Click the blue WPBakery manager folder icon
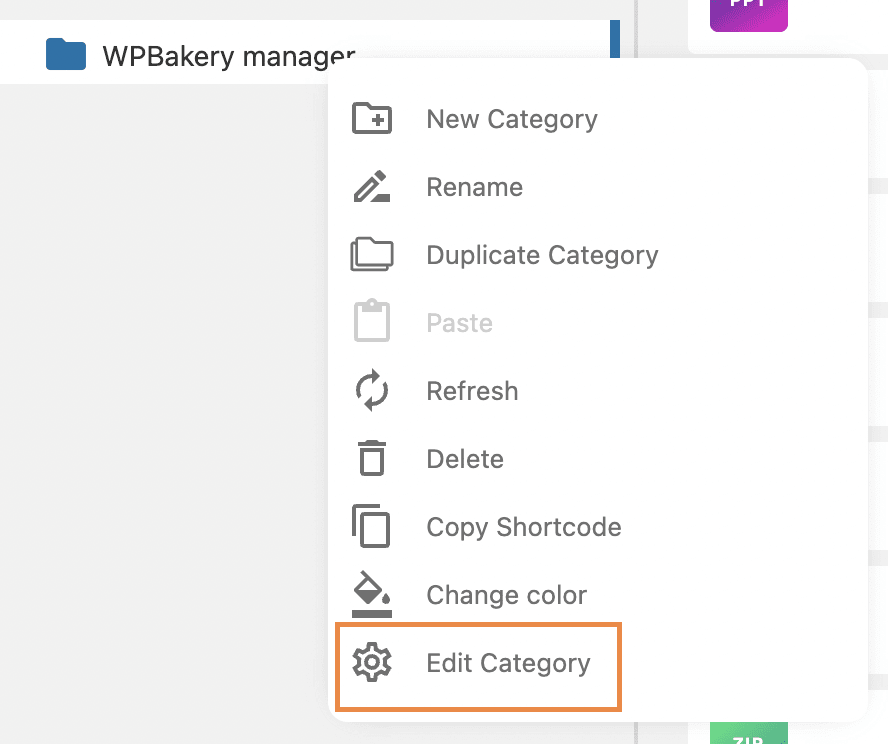 click(x=66, y=55)
